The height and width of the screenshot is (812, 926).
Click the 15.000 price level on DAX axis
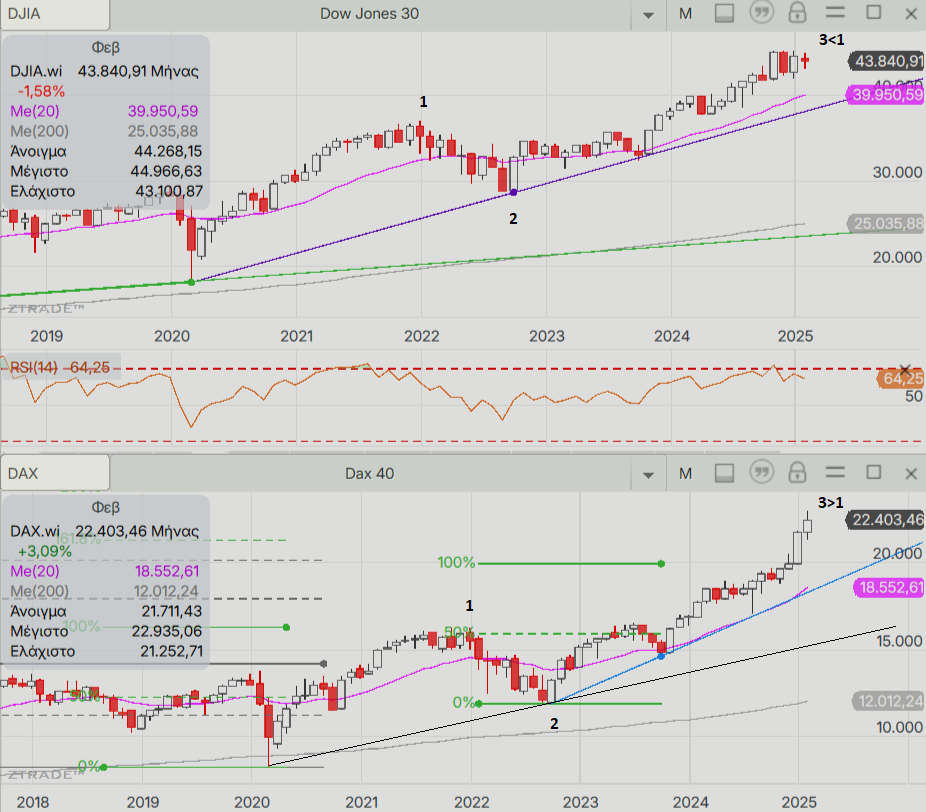[899, 641]
